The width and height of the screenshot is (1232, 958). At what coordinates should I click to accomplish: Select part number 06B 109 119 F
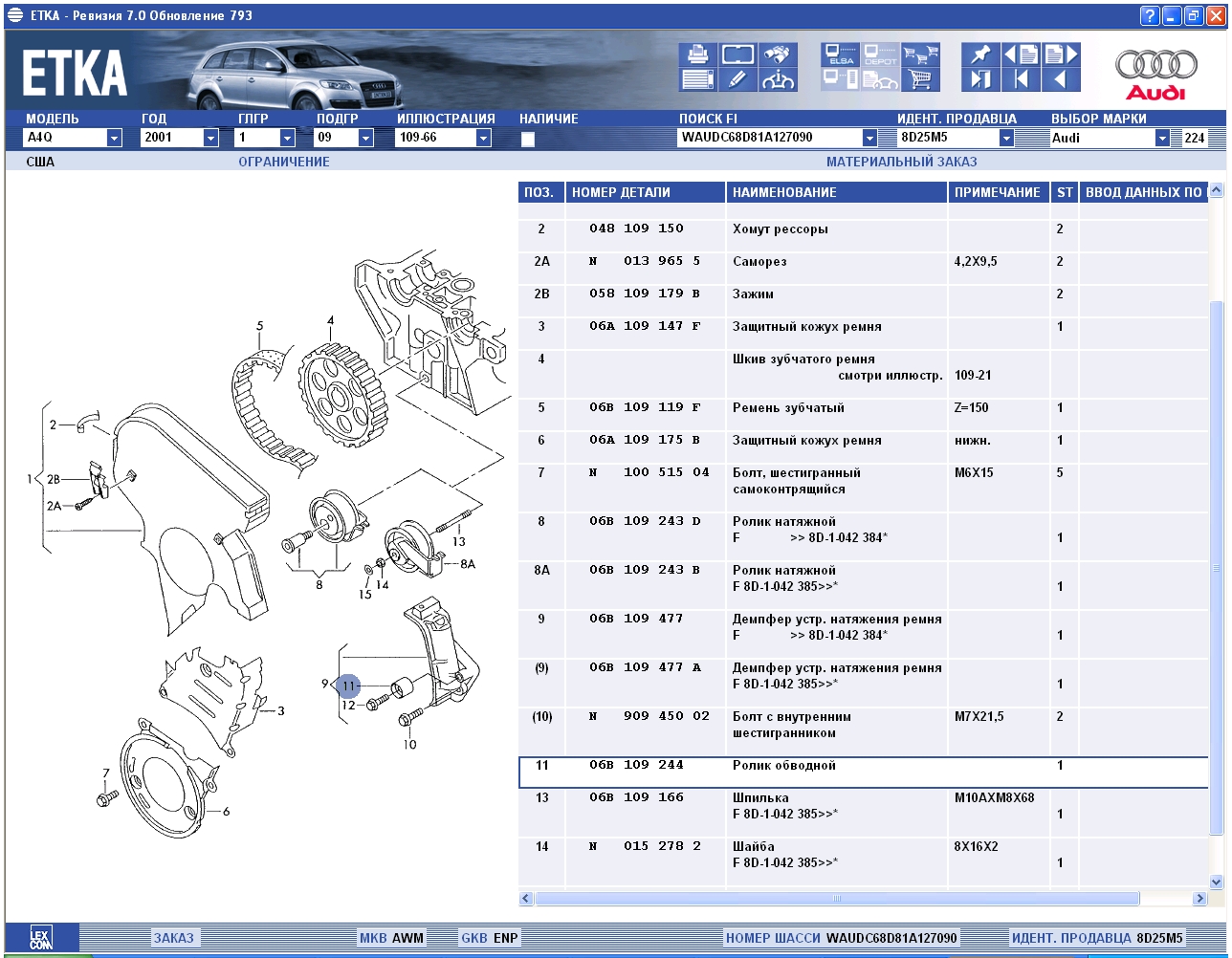646,407
